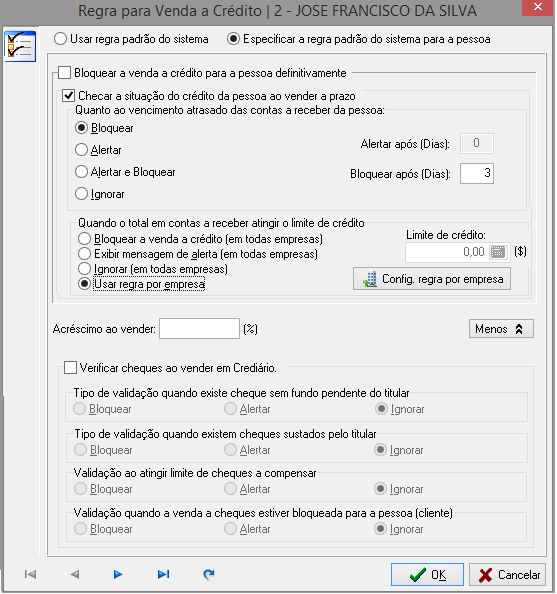Click the refresh record icon
This screenshot has height=594, width=557.
pyautogui.click(x=208, y=574)
